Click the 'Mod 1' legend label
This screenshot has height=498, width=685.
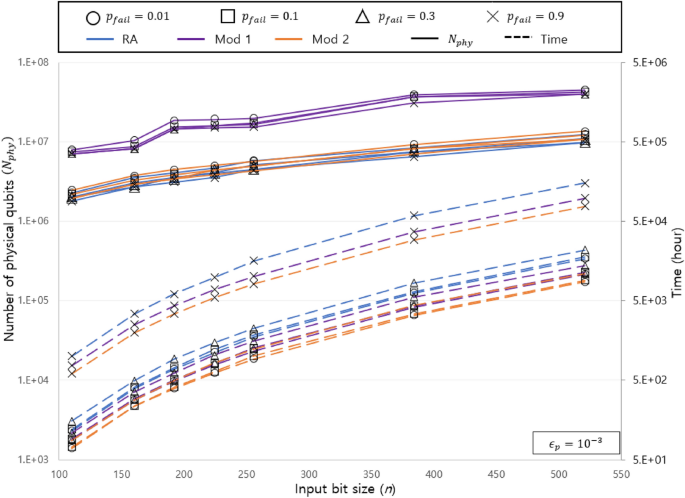[x=233, y=39]
